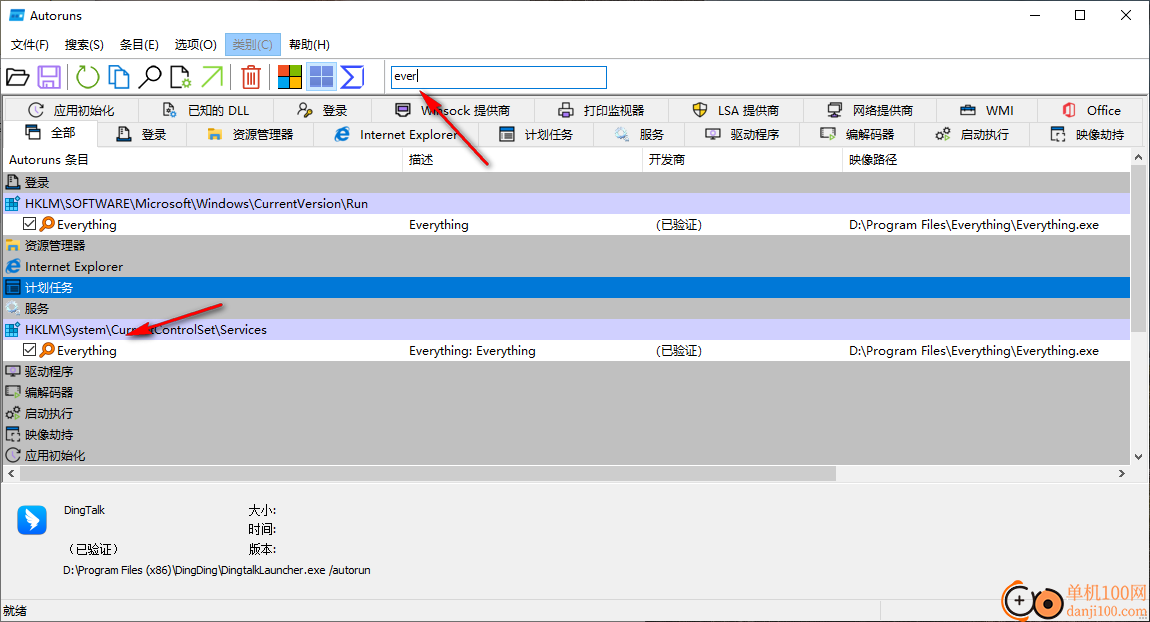Sort by 映像路径 column header

[986, 159]
